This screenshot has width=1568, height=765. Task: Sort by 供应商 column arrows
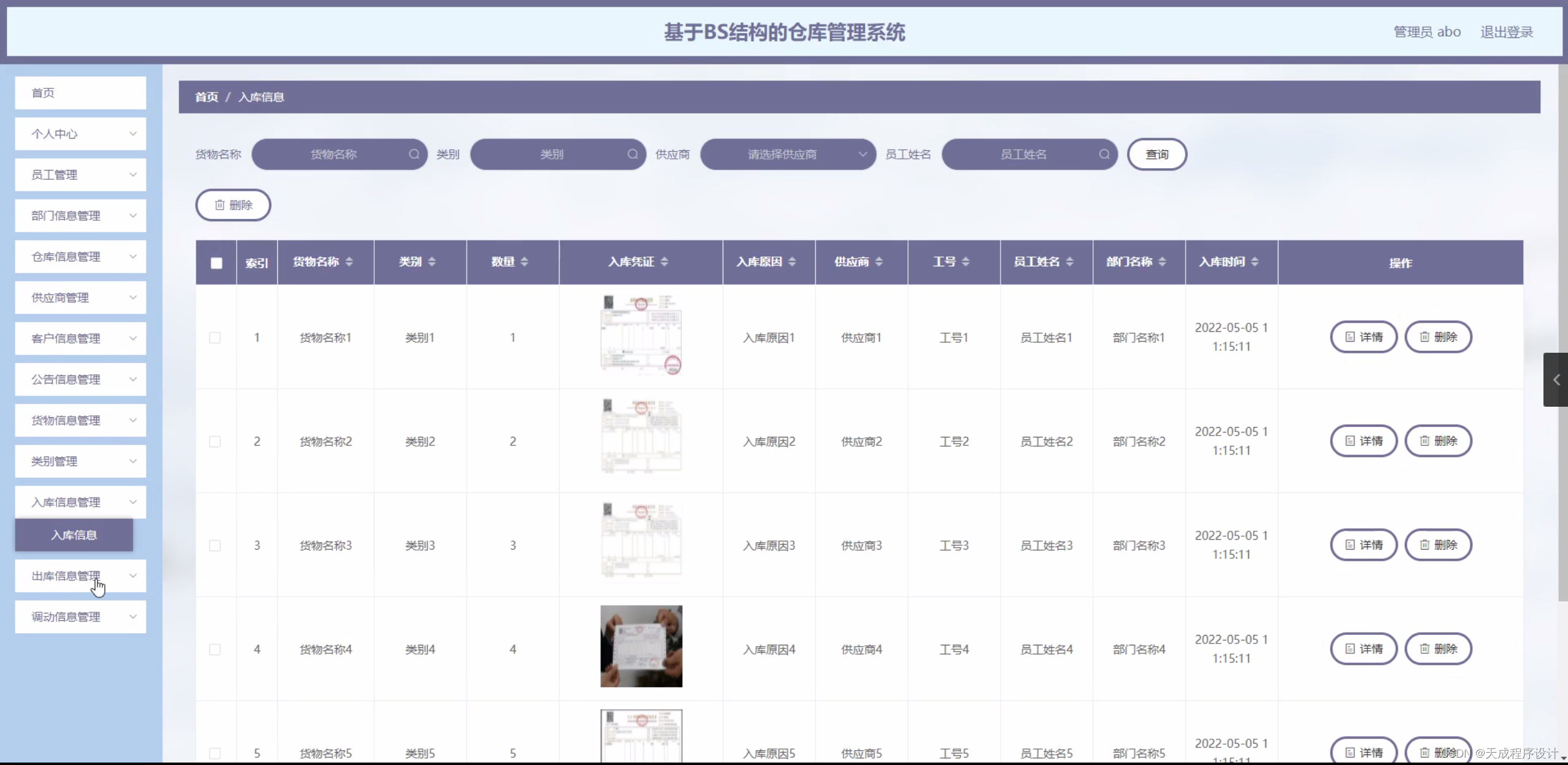(x=878, y=262)
